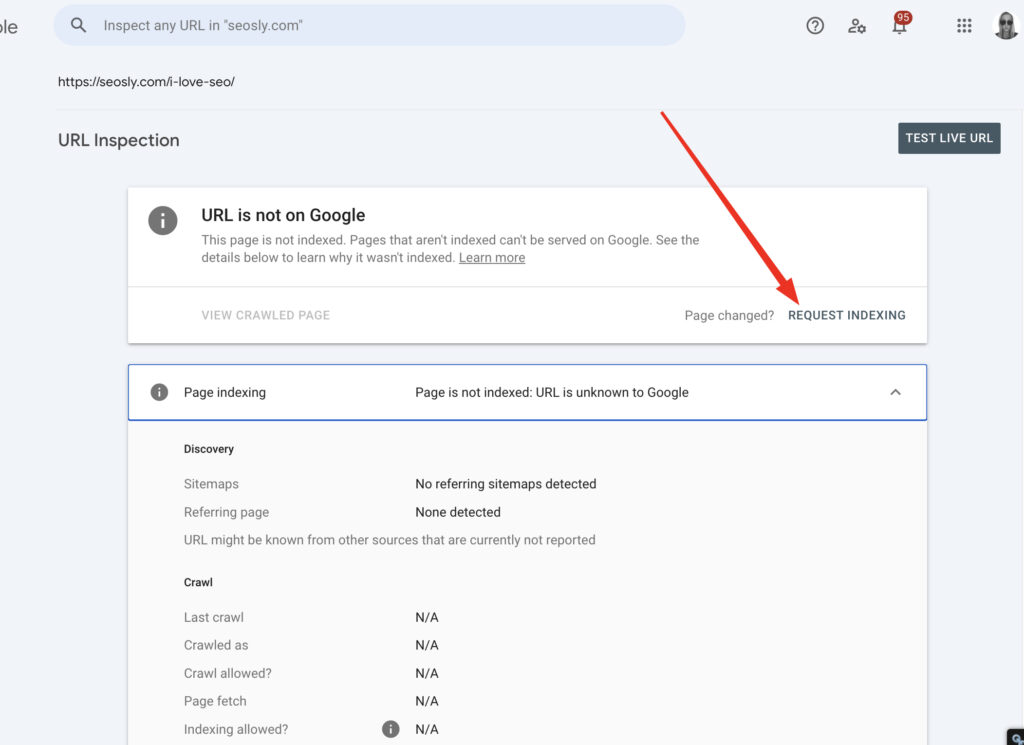The height and width of the screenshot is (745, 1024).
Task: Select the 'Page is not indexed' status text
Action: point(551,392)
